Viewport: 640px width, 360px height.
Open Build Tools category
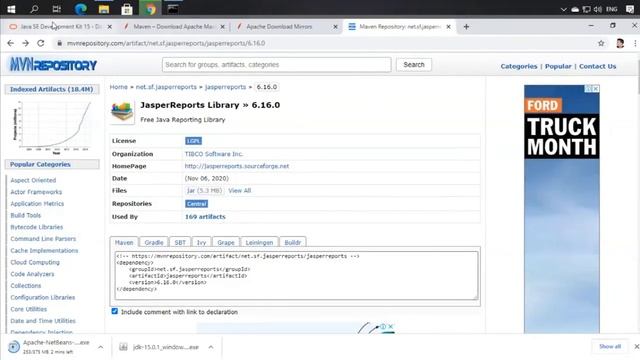(x=25, y=215)
